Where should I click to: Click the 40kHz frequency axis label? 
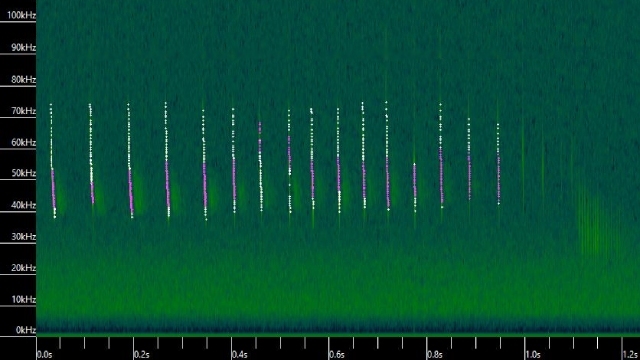point(23,205)
